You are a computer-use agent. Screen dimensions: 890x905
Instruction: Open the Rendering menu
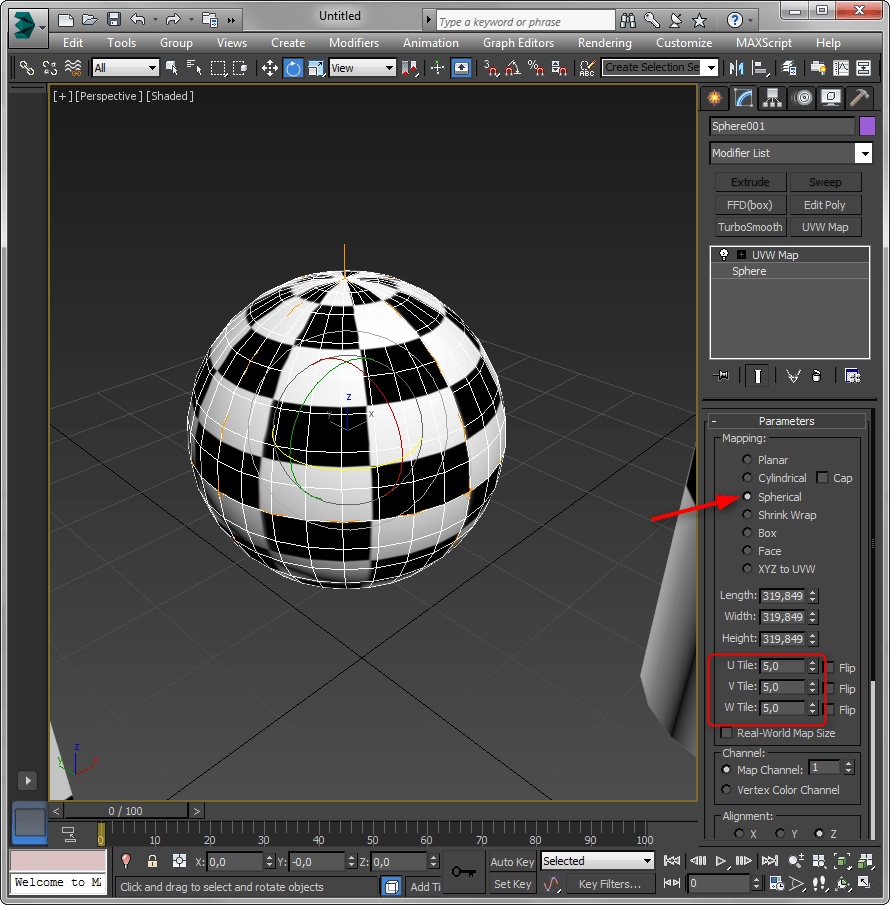(x=604, y=43)
